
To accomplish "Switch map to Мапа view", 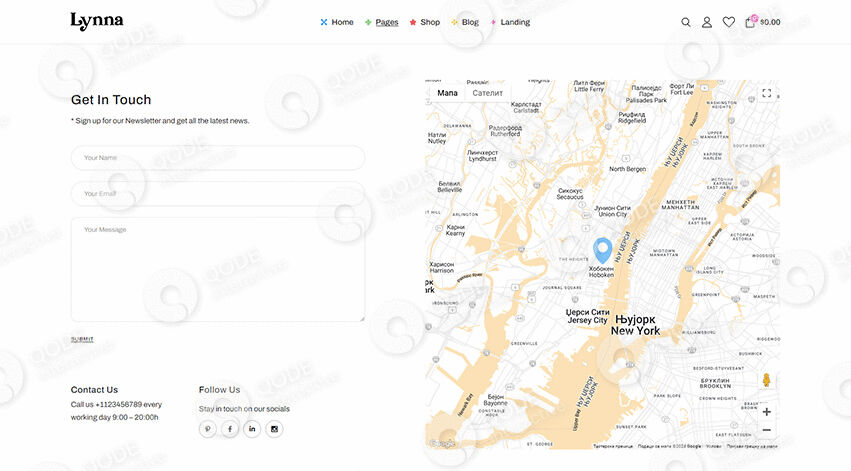I will [x=447, y=93].
